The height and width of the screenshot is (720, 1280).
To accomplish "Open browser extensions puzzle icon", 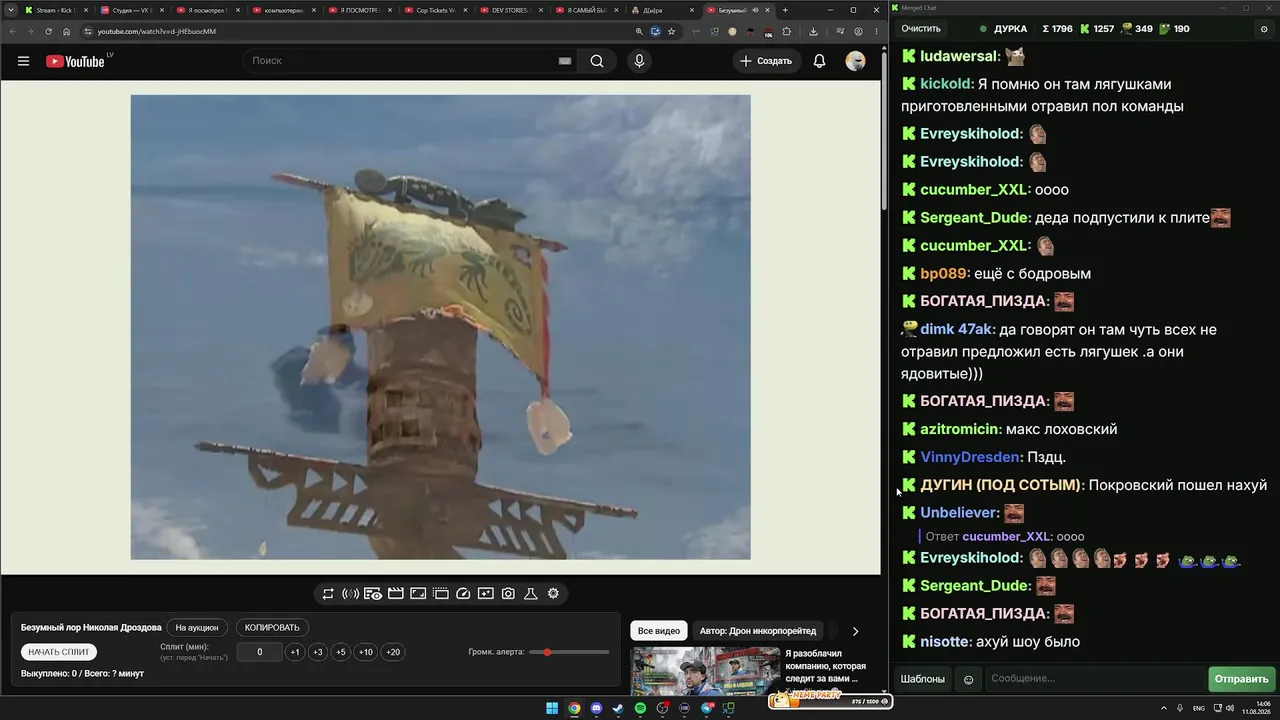I will [x=786, y=31].
